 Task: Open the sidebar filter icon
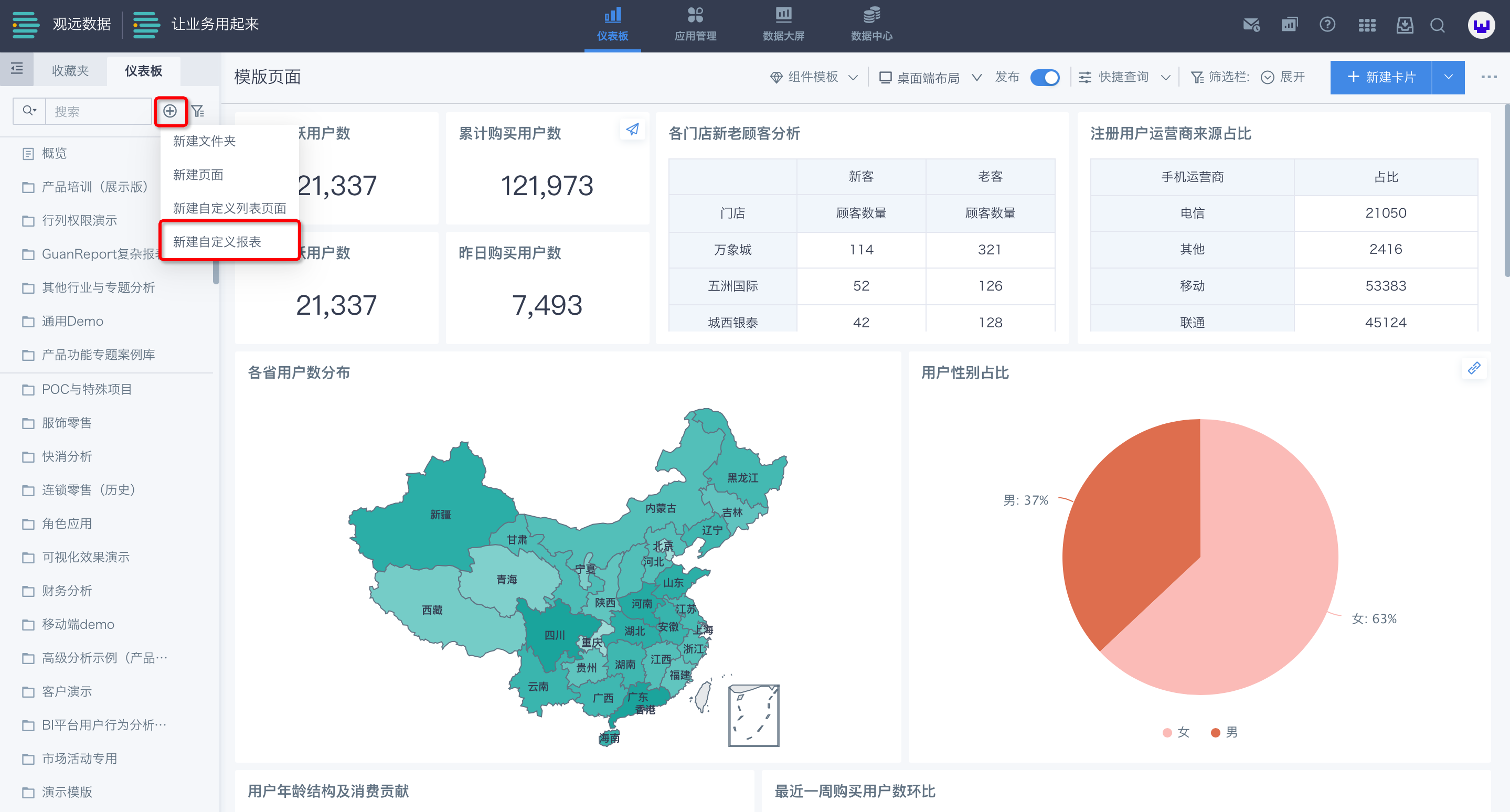[x=198, y=111]
